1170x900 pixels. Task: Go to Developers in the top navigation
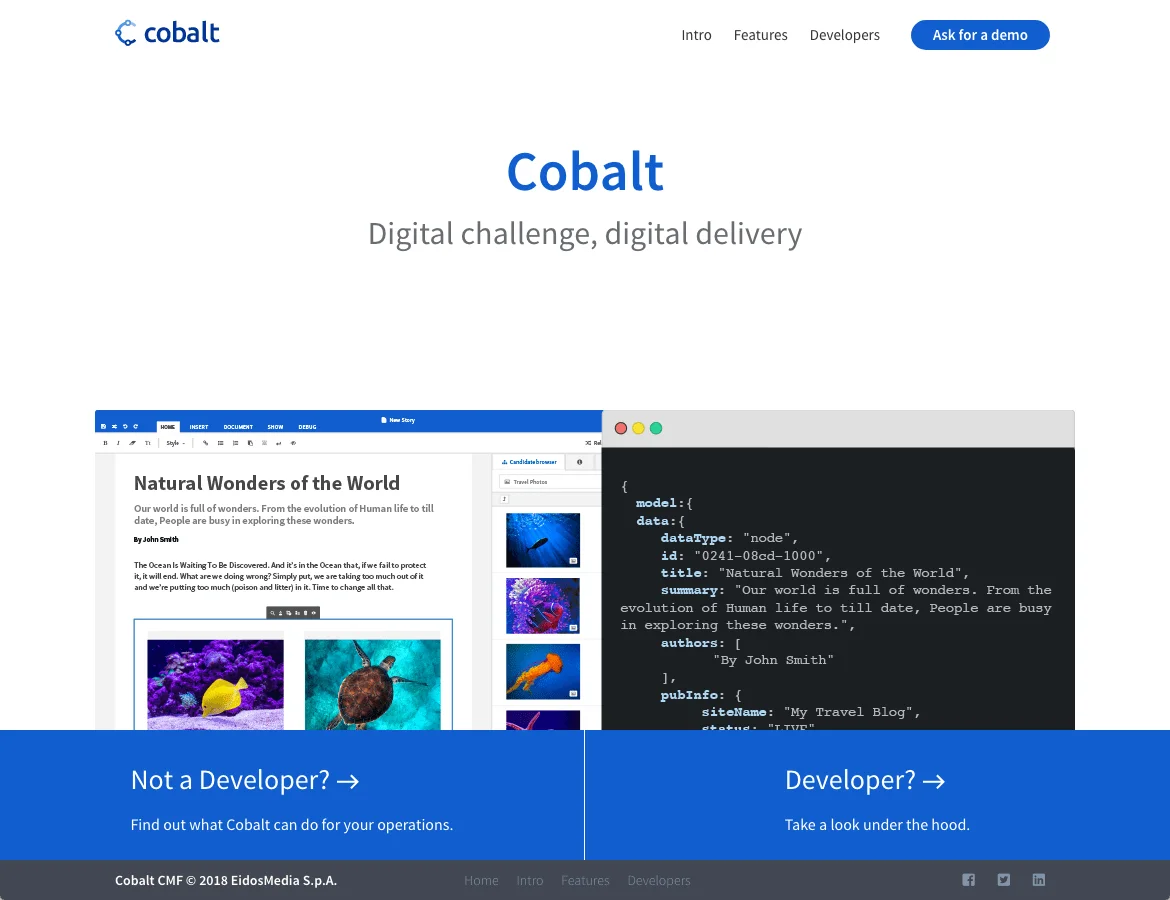coord(845,35)
